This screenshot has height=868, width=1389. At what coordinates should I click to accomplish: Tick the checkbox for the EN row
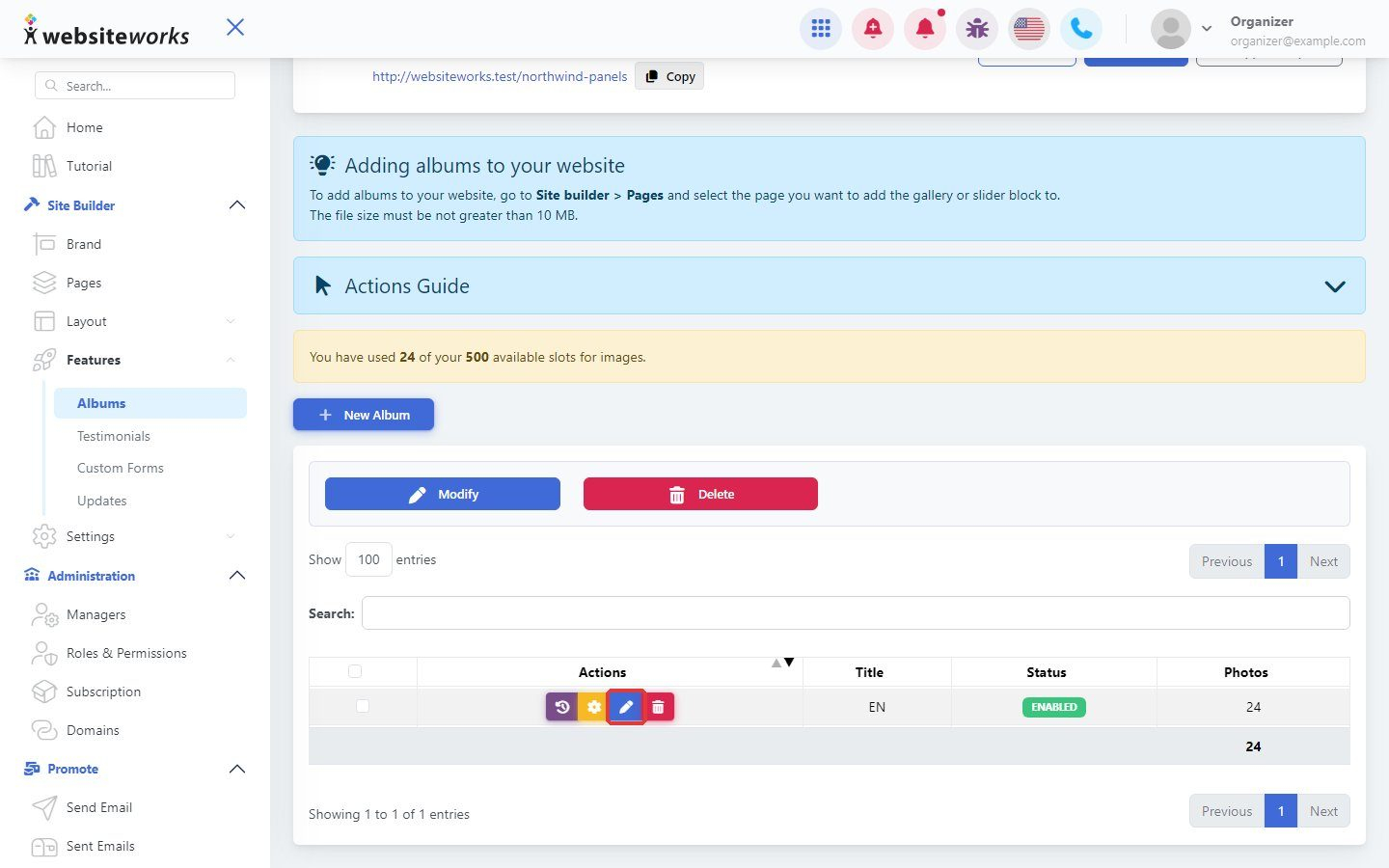[363, 706]
